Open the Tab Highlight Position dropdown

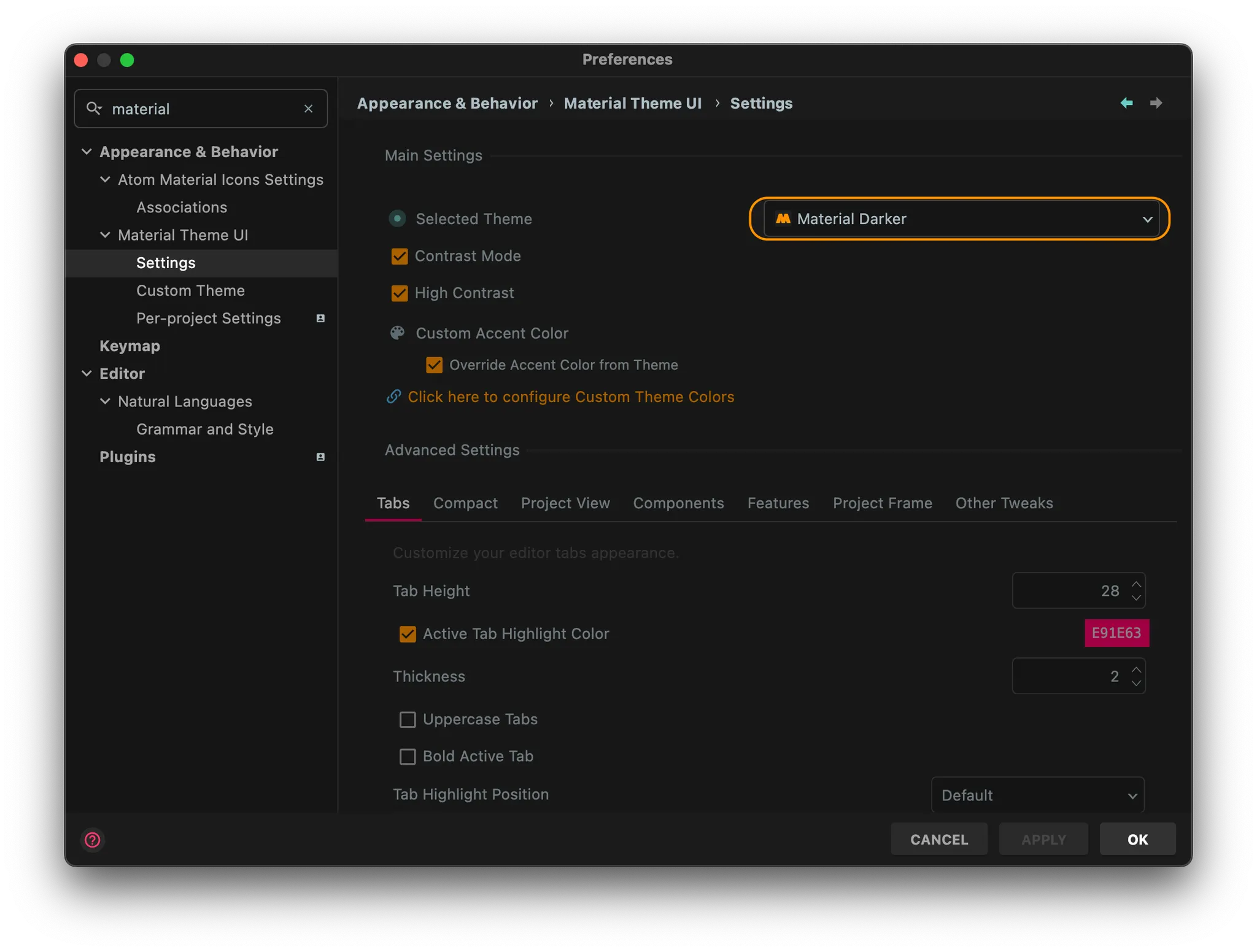coord(1037,795)
